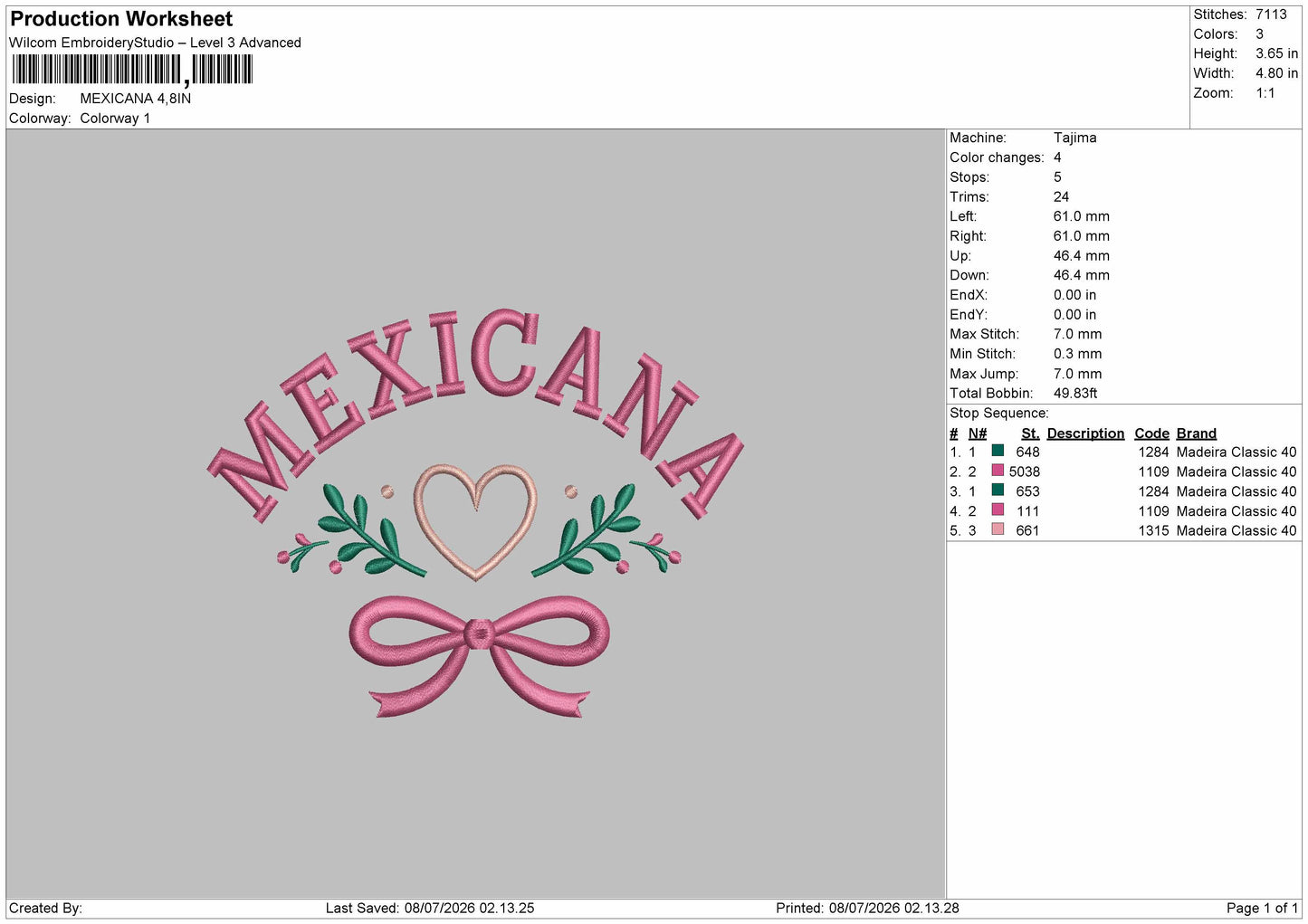Click the right green leaf branch
Viewport: 1308px width, 924px height.
[587, 532]
